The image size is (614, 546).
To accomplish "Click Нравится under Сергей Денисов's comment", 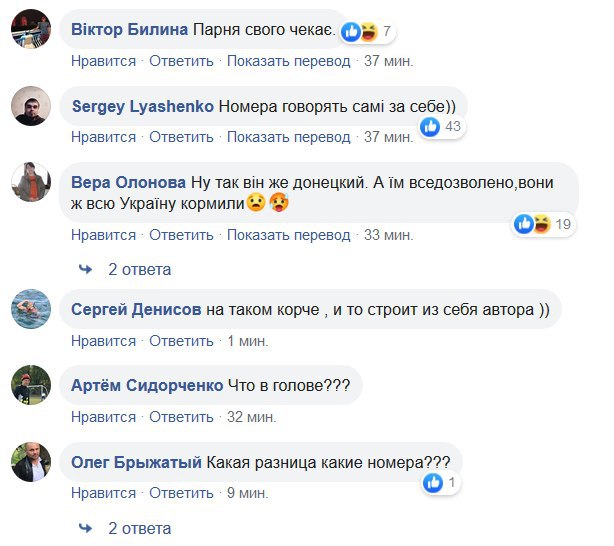I will (103, 341).
